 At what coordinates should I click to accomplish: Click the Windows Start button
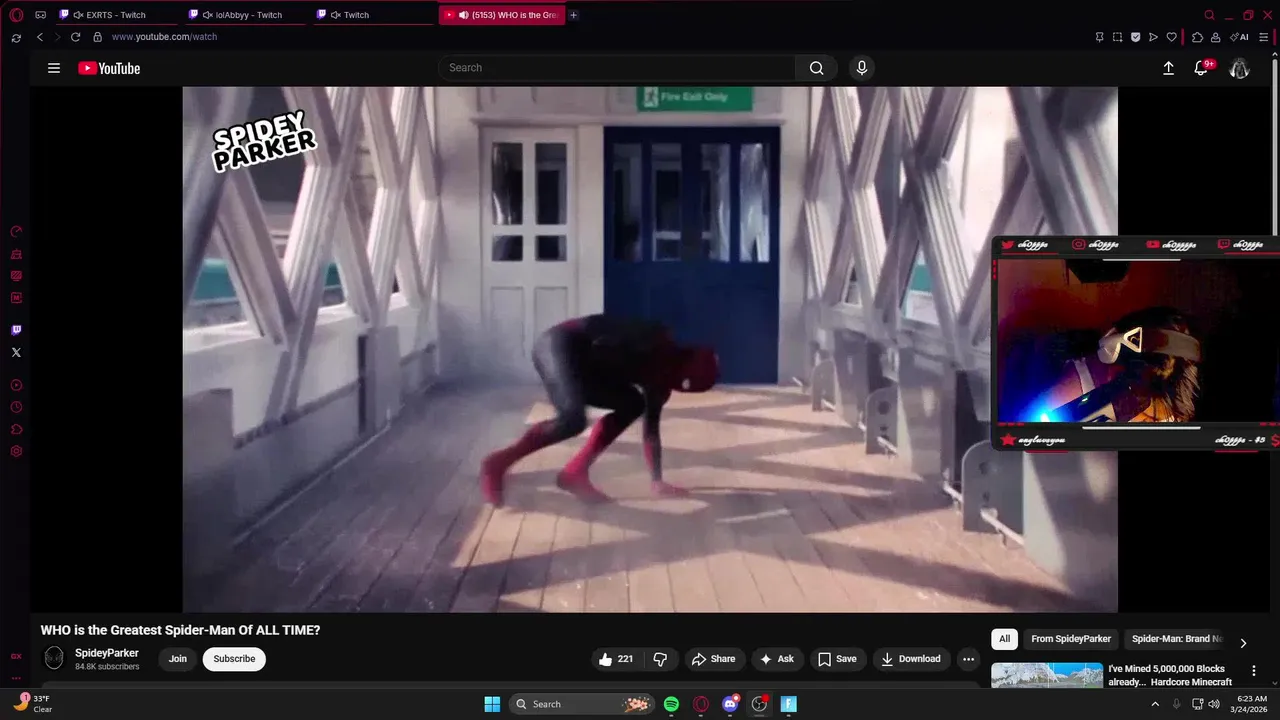(x=492, y=704)
